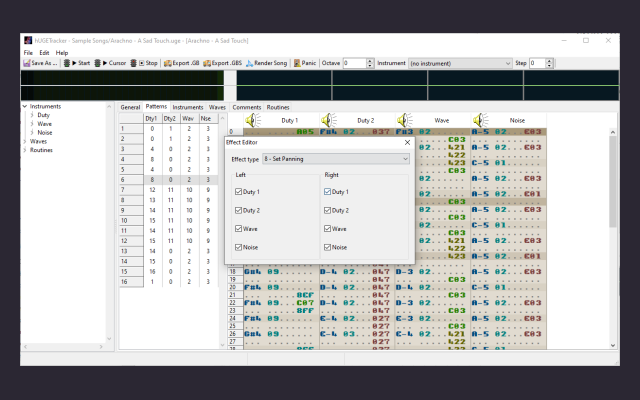Hit the Panic button

pyautogui.click(x=304, y=63)
